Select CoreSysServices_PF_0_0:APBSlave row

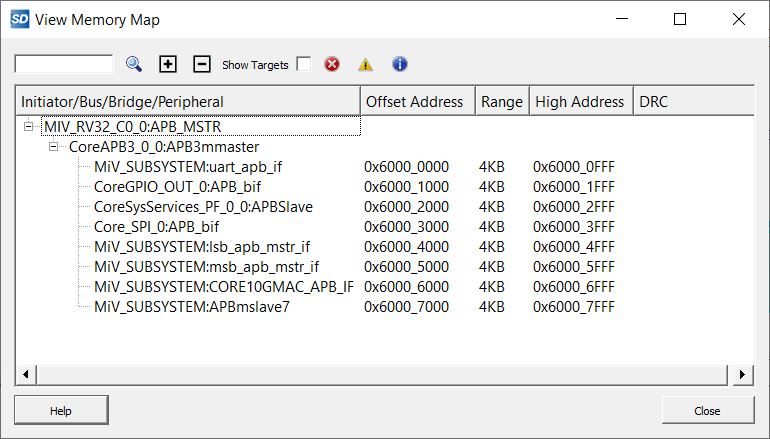coord(203,207)
